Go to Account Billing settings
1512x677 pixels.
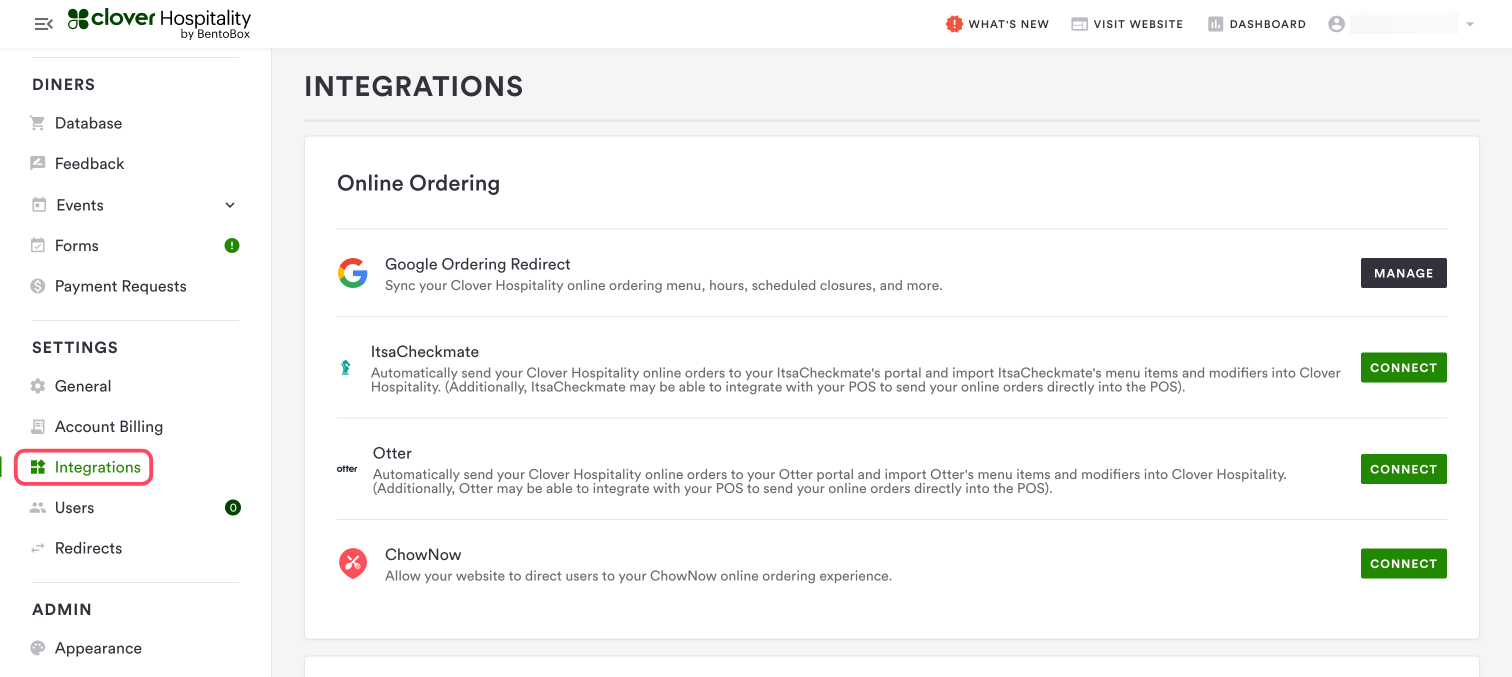[108, 426]
